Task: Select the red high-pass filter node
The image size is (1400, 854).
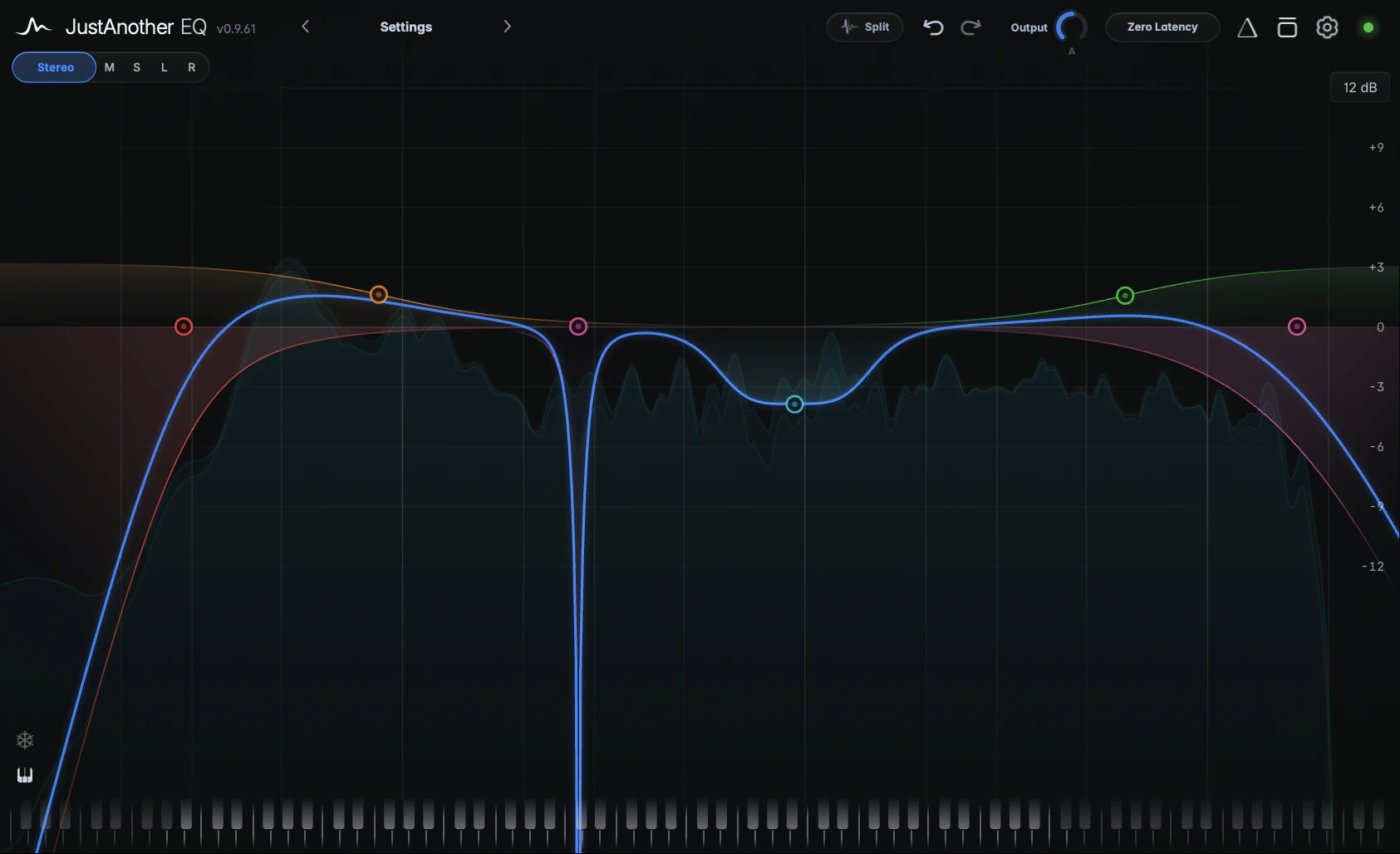Action: click(184, 326)
